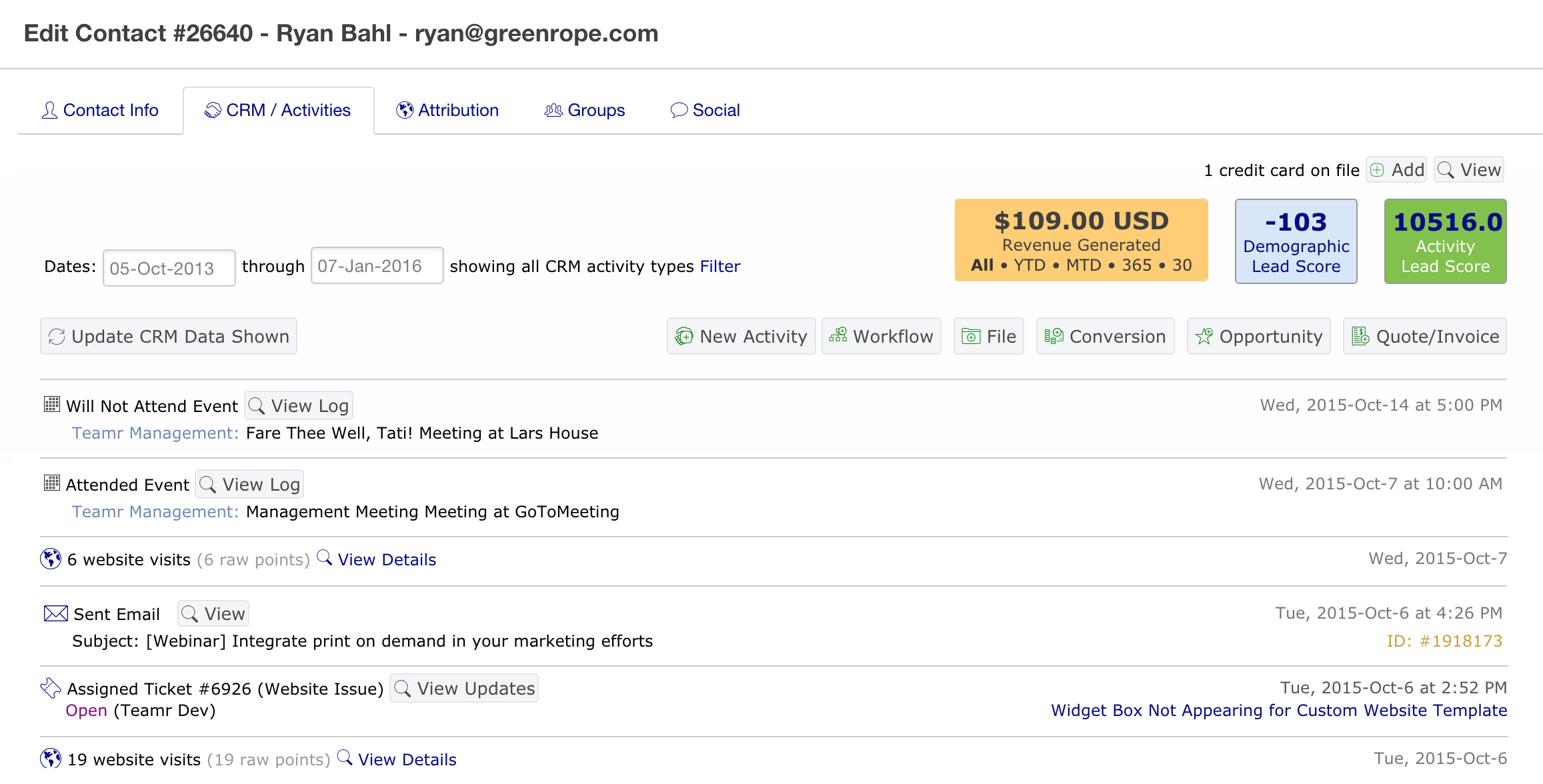This screenshot has height=784, width=1543.
Task: Create a Quote/Invoice
Action: (x=1425, y=337)
